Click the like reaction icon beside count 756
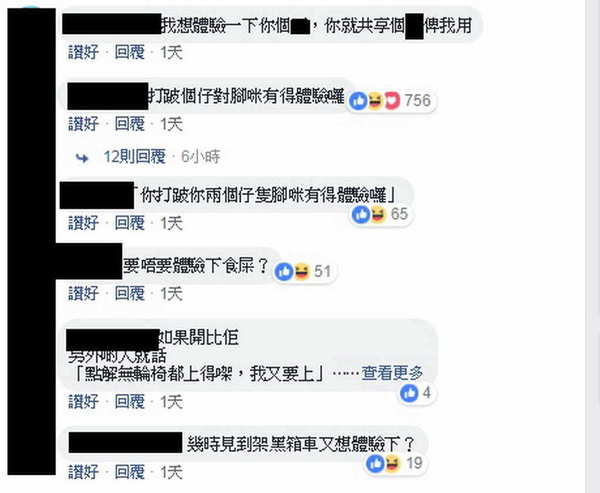 (x=359, y=101)
